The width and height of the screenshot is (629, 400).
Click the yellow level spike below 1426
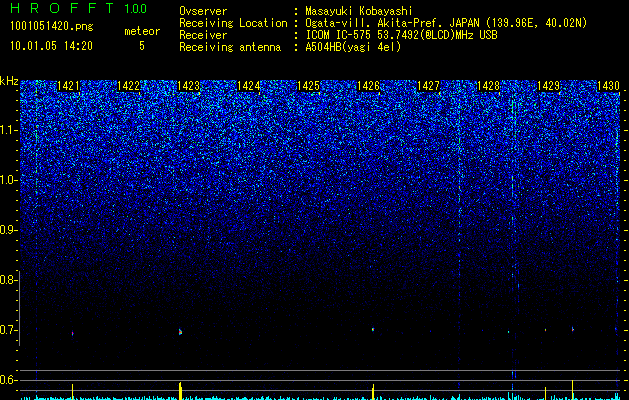click(x=373, y=392)
